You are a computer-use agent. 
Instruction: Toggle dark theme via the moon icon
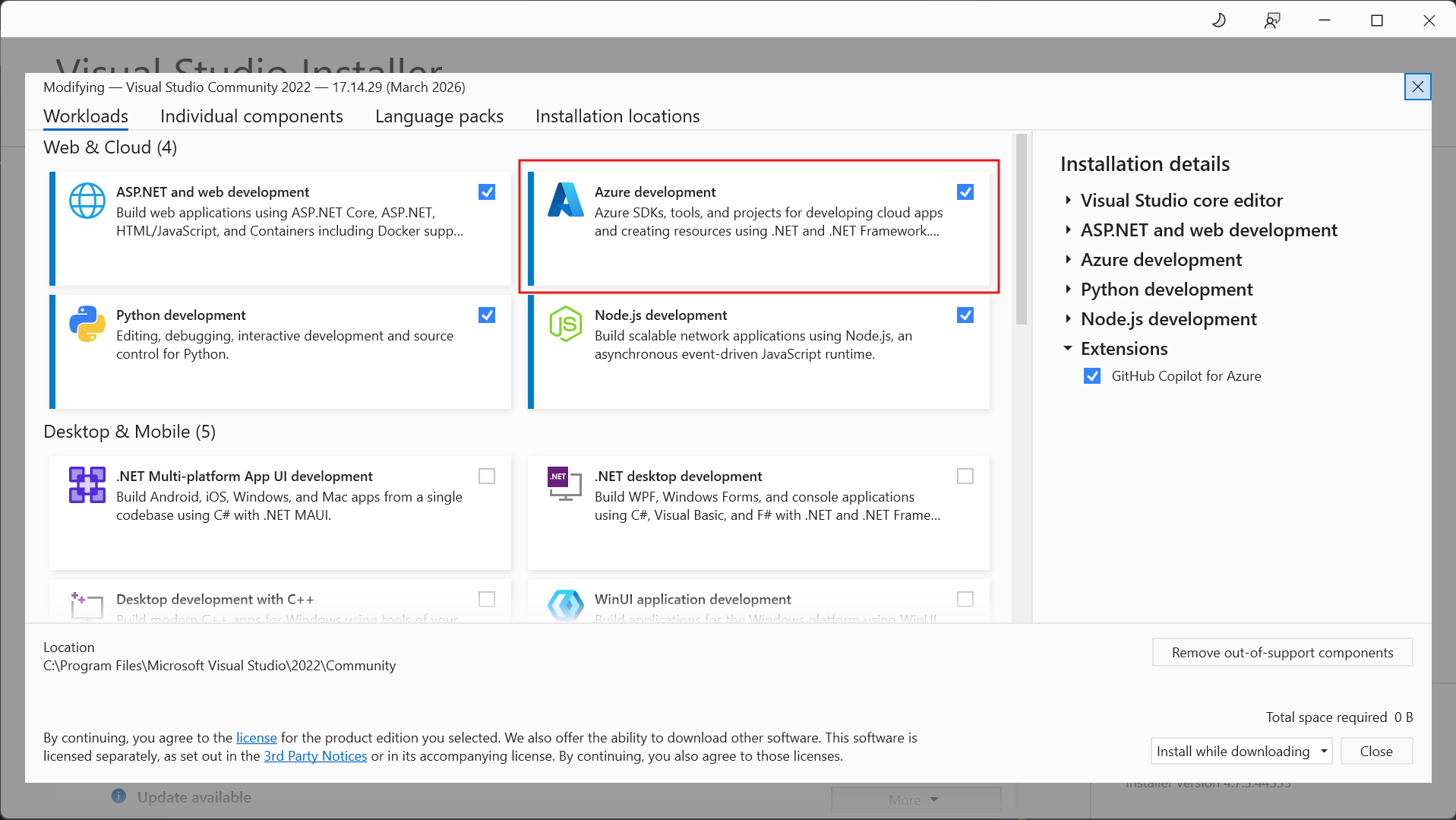pyautogui.click(x=1218, y=20)
